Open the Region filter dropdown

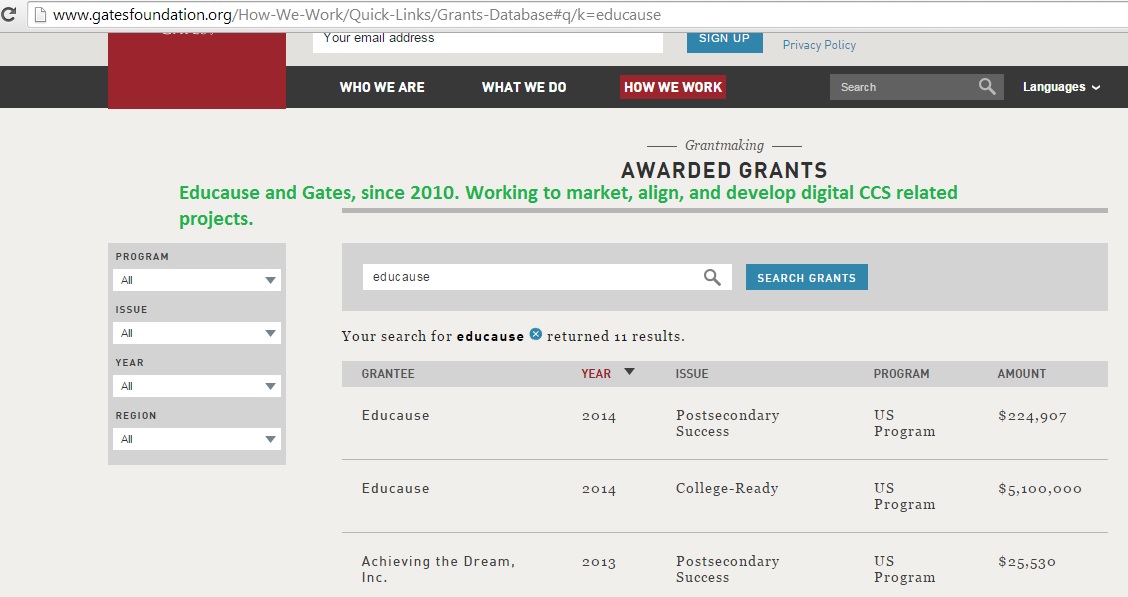[x=197, y=439]
